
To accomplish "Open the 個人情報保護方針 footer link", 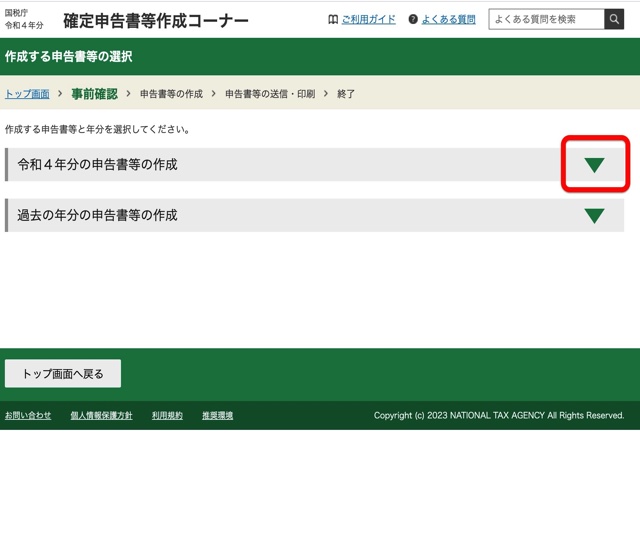I will 101,415.
